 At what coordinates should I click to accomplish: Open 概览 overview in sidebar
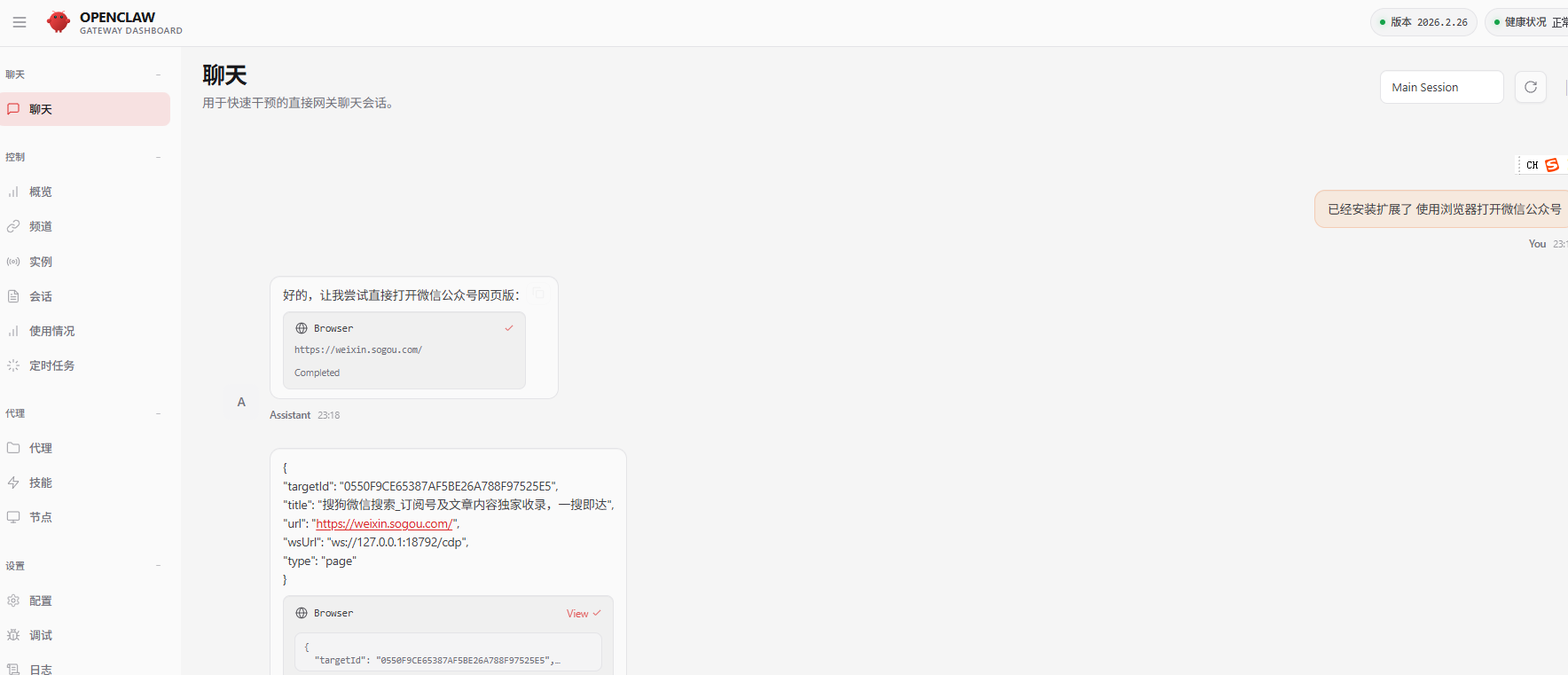[41, 192]
